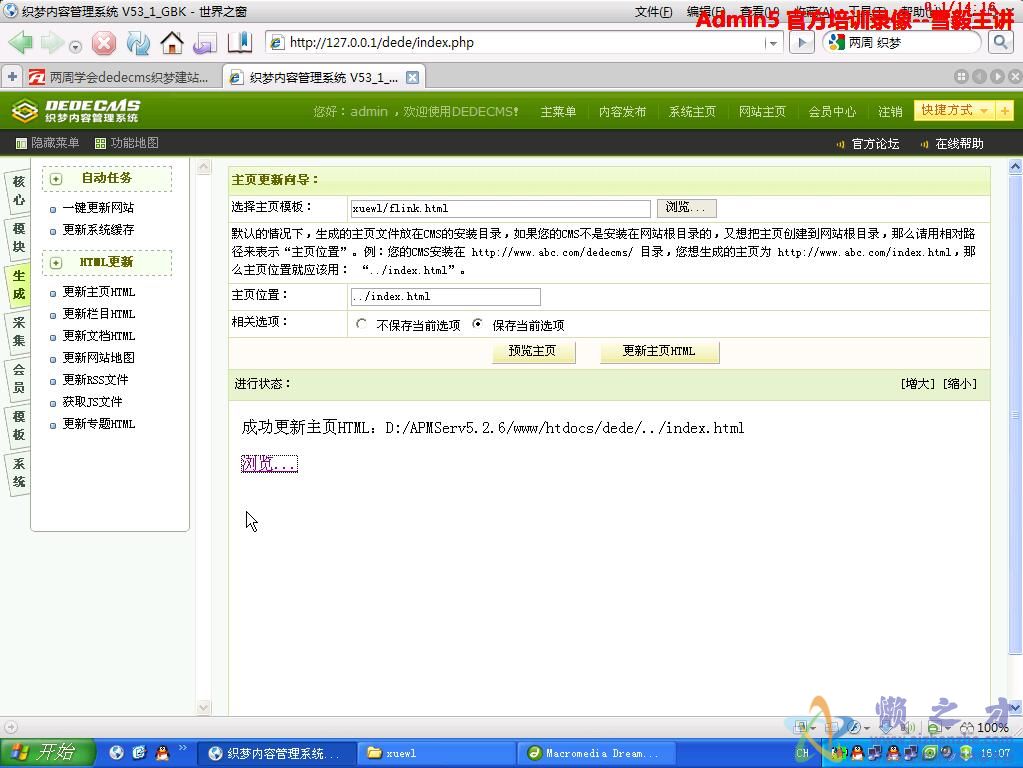Open the address bar history dropdown
1023x768 pixels.
[x=770, y=43]
